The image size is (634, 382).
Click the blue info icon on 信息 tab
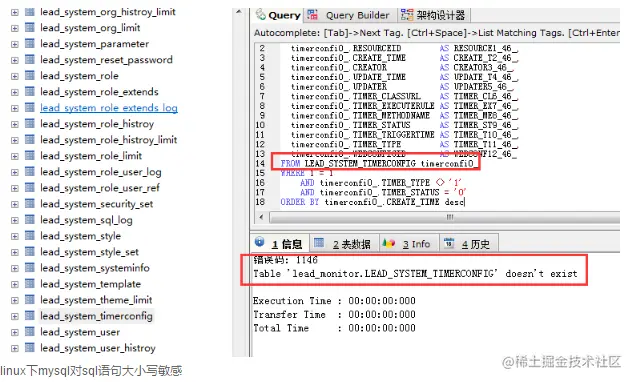point(260,242)
